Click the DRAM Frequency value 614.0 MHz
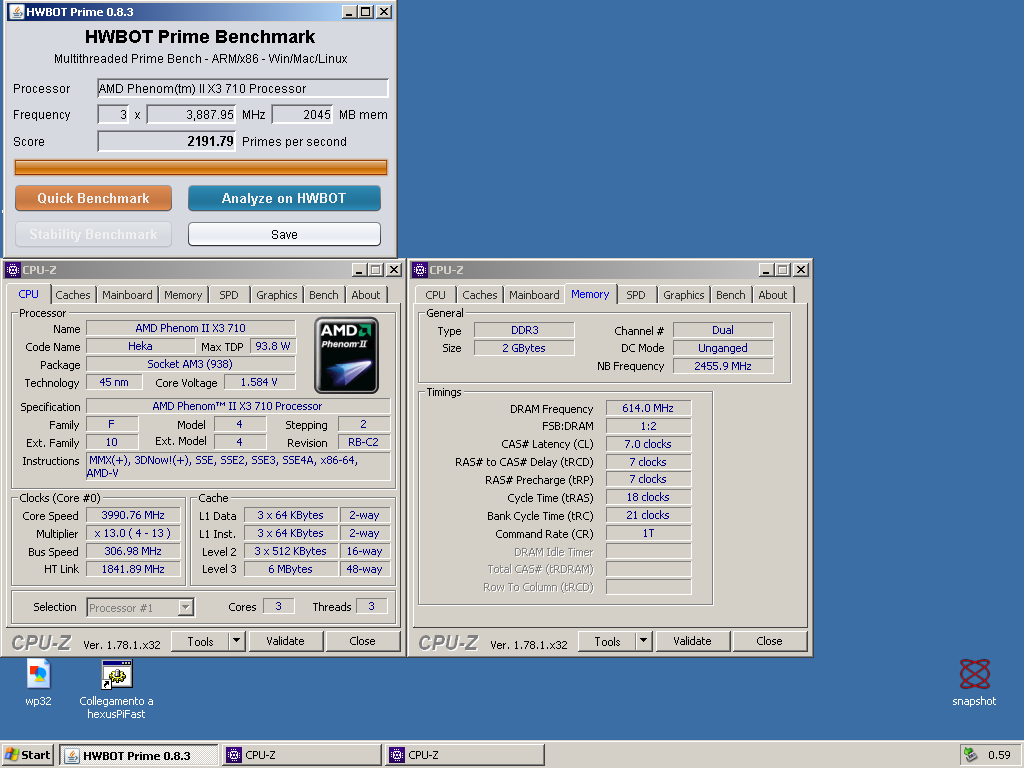1024x768 pixels. 648,408
